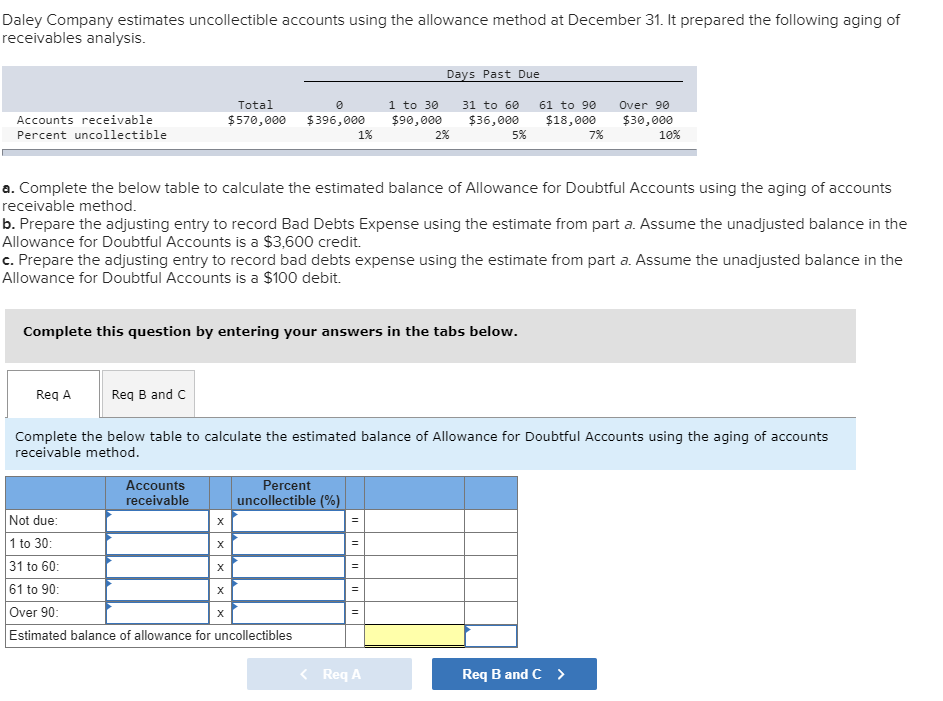Click the Percent uncollectible (%) column header
The height and width of the screenshot is (701, 943).
click(288, 493)
